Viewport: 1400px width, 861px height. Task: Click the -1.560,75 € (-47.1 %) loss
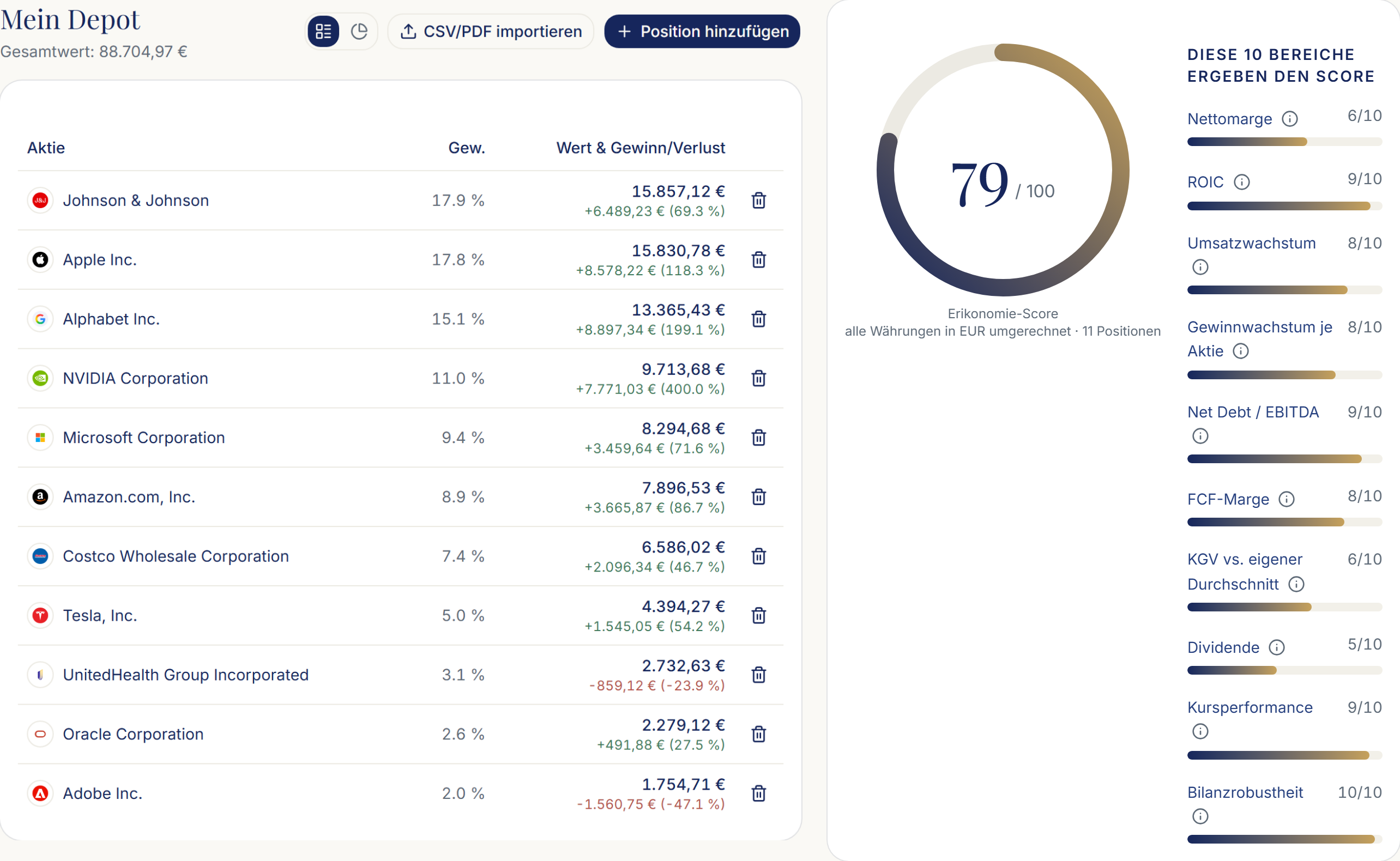(651, 804)
